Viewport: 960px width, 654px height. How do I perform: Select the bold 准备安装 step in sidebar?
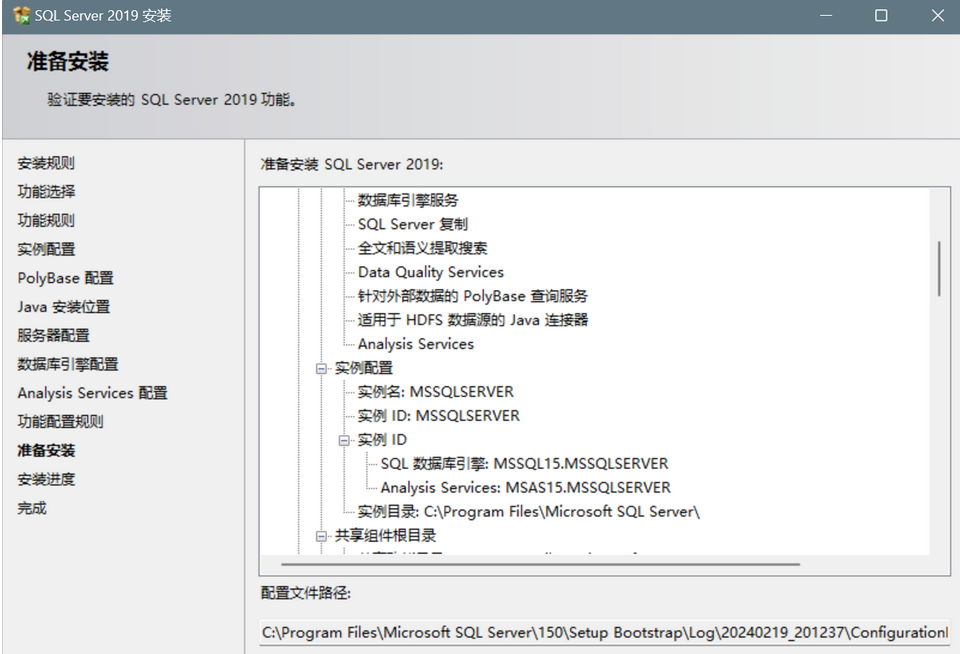(46, 451)
